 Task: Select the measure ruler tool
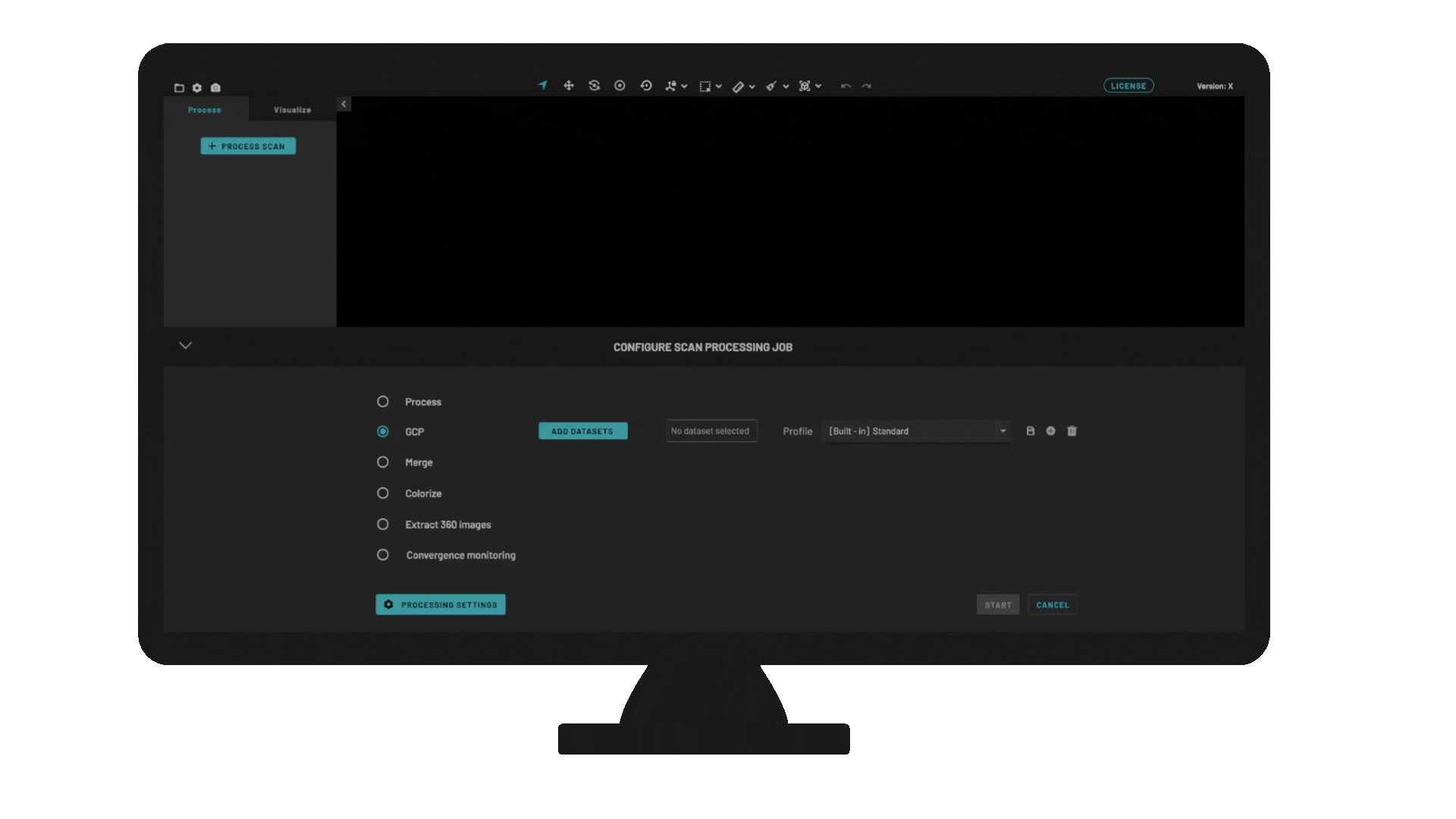pyautogui.click(x=739, y=86)
